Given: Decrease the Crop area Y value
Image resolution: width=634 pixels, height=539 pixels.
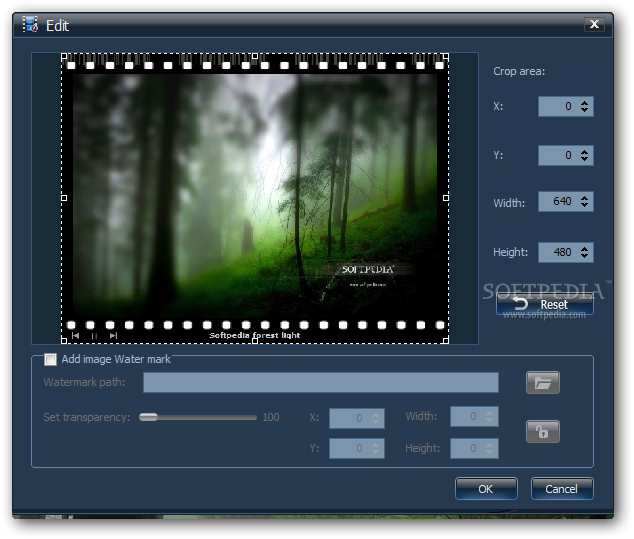Looking at the screenshot, I should (x=584, y=159).
